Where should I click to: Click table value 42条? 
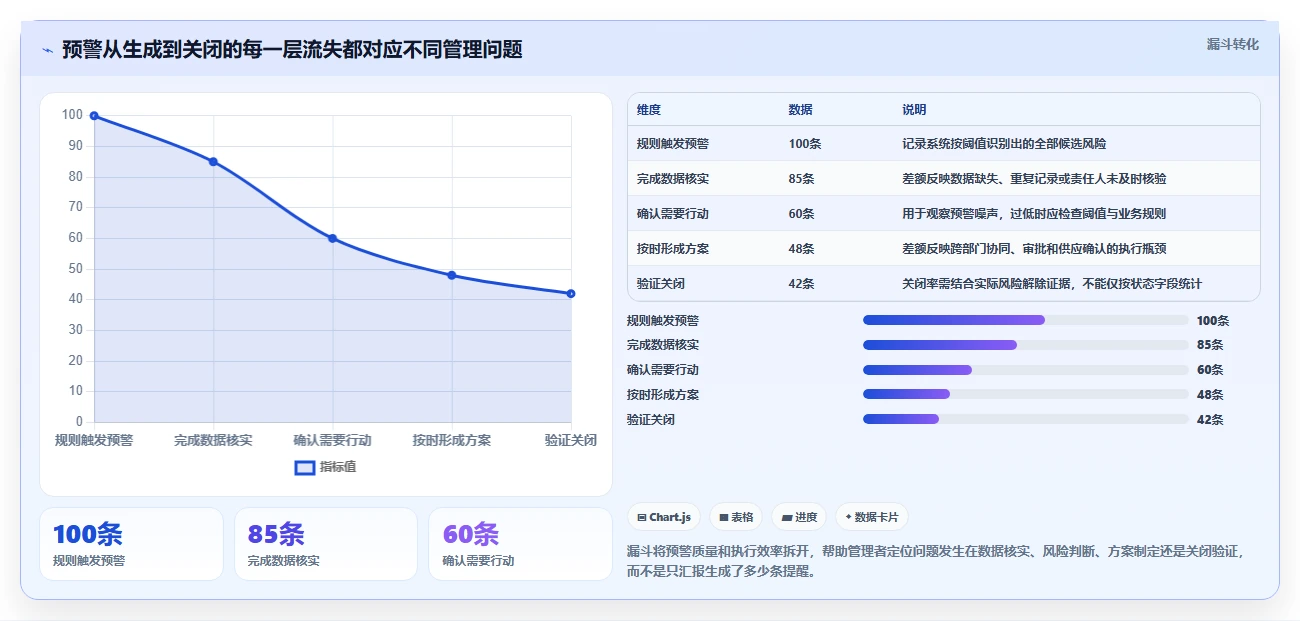coord(801,284)
